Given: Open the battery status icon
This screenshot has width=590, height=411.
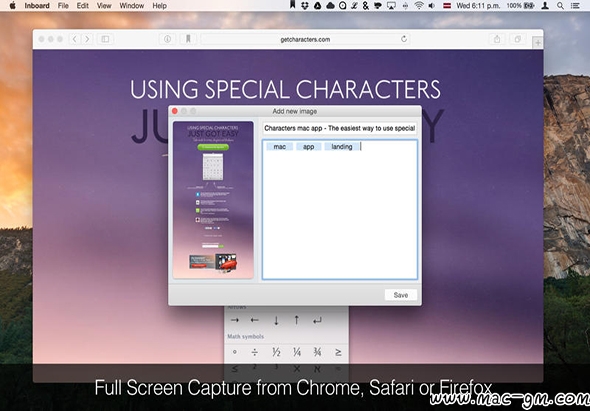Looking at the screenshot, I should pyautogui.click(x=529, y=6).
